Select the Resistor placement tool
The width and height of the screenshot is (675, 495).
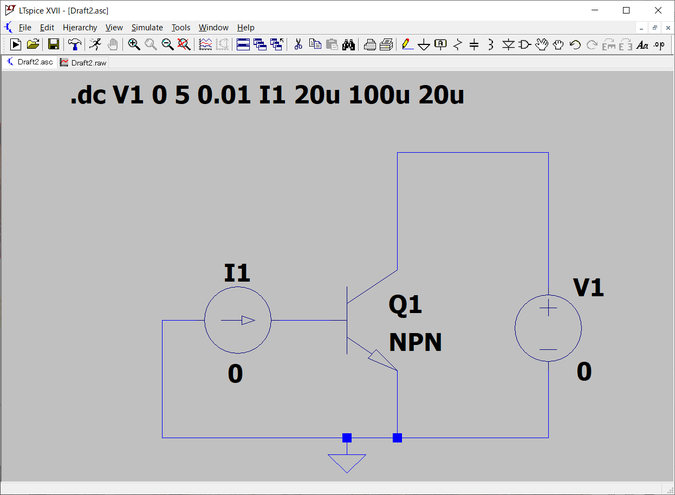point(458,45)
